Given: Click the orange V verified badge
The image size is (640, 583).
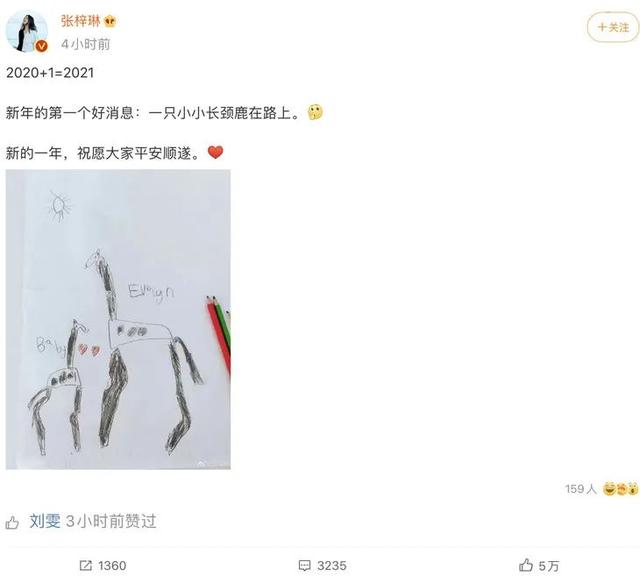Looking at the screenshot, I should click(41, 46).
